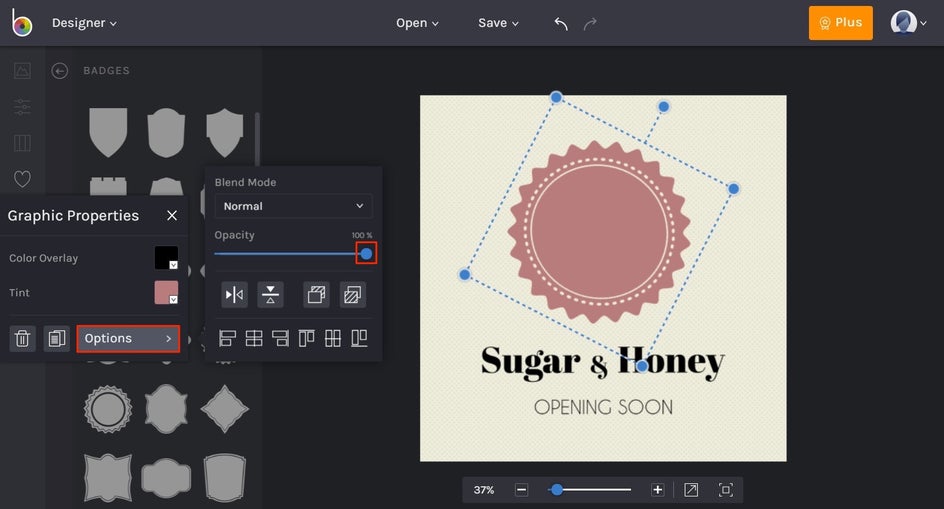The height and width of the screenshot is (509, 944).
Task: Select the round scalloped seal badge thumbnail
Action: click(x=108, y=409)
